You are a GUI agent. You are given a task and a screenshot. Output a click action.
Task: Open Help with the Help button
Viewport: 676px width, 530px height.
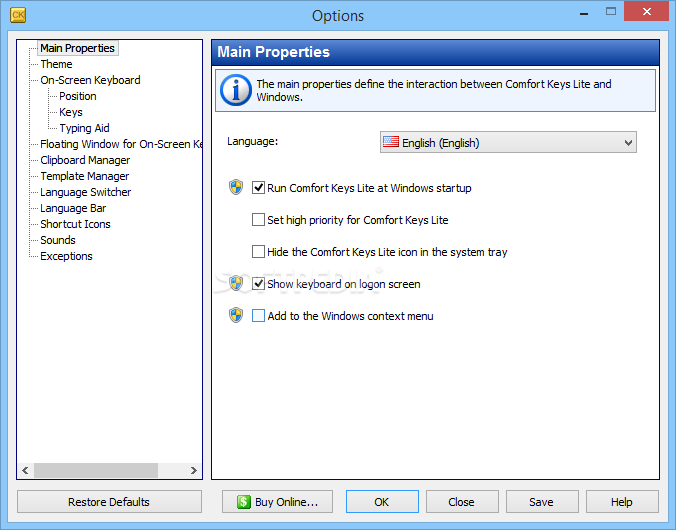[622, 502]
